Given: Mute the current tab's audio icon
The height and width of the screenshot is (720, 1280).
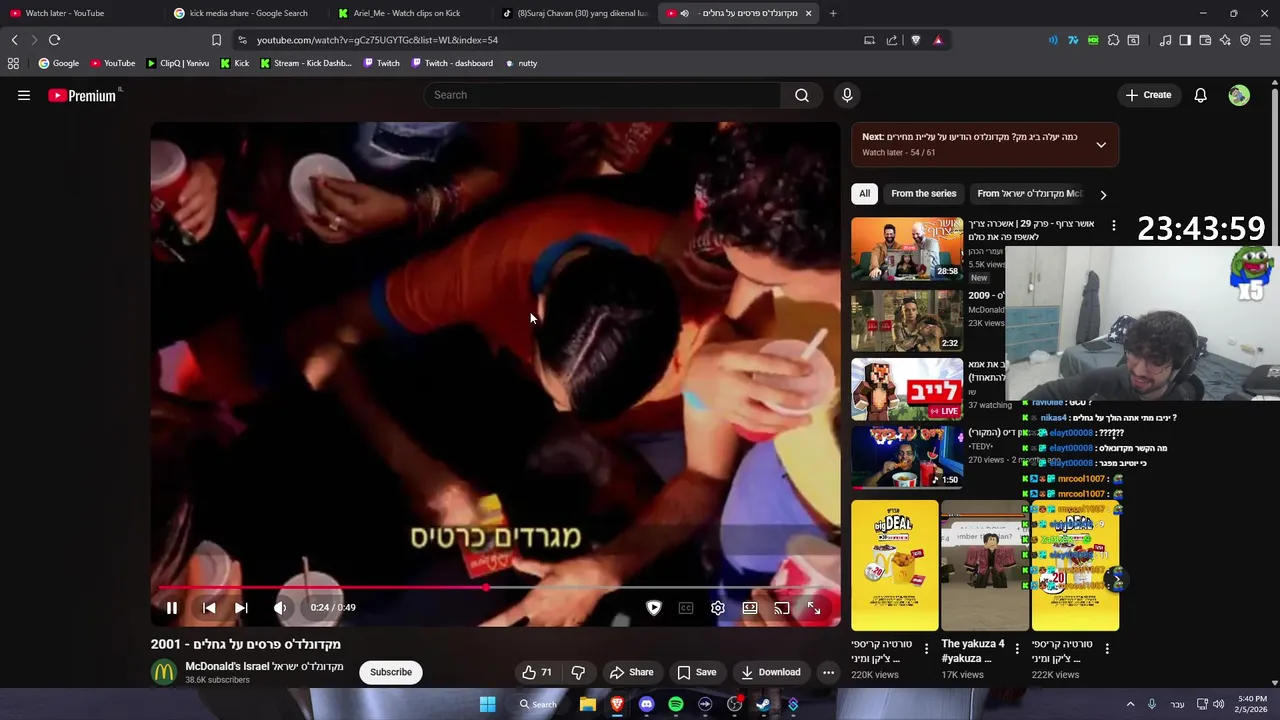Looking at the screenshot, I should tap(685, 13).
